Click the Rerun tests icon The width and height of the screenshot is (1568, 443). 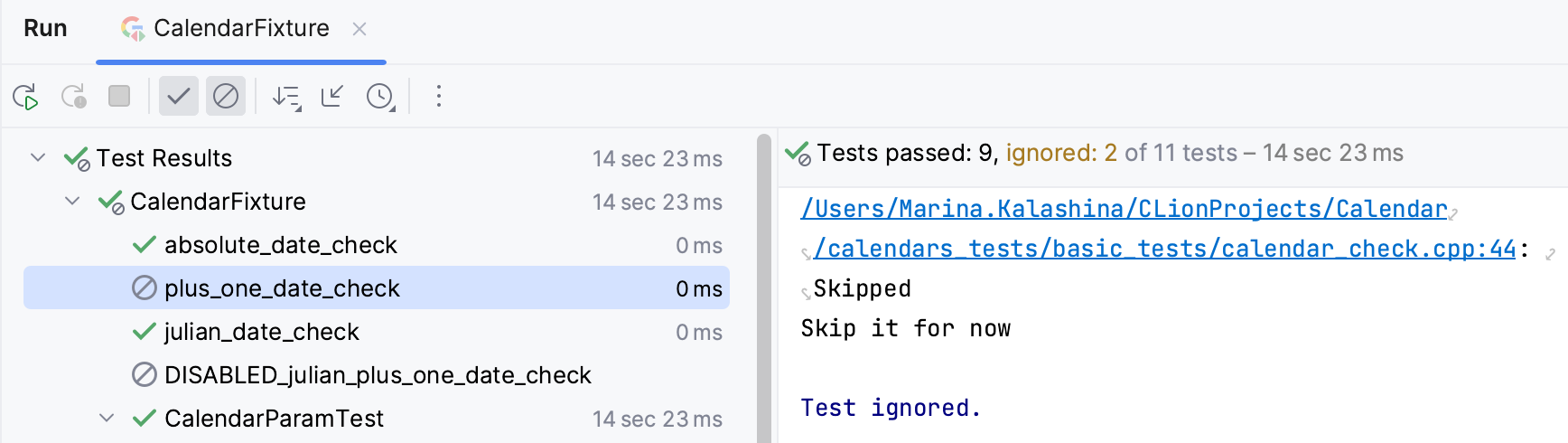point(25,96)
